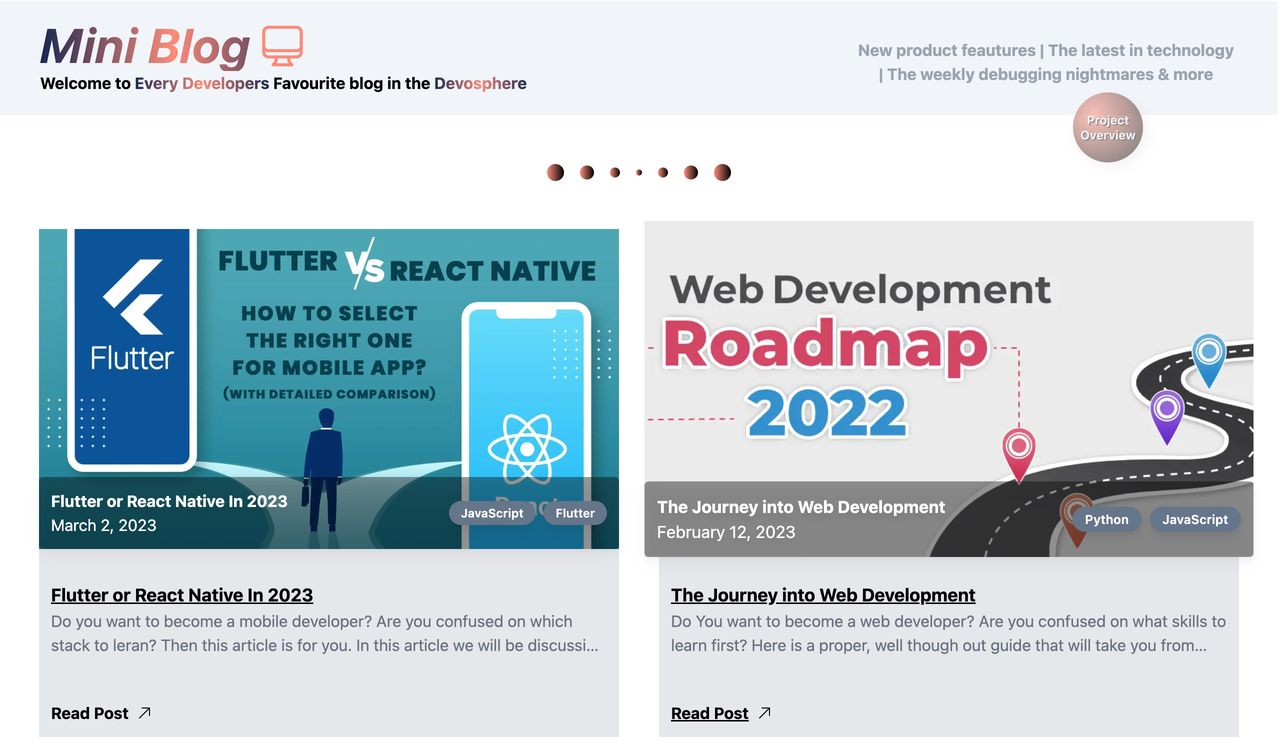Open the Web Development Roadmap 2022 thumbnail

pos(949,389)
